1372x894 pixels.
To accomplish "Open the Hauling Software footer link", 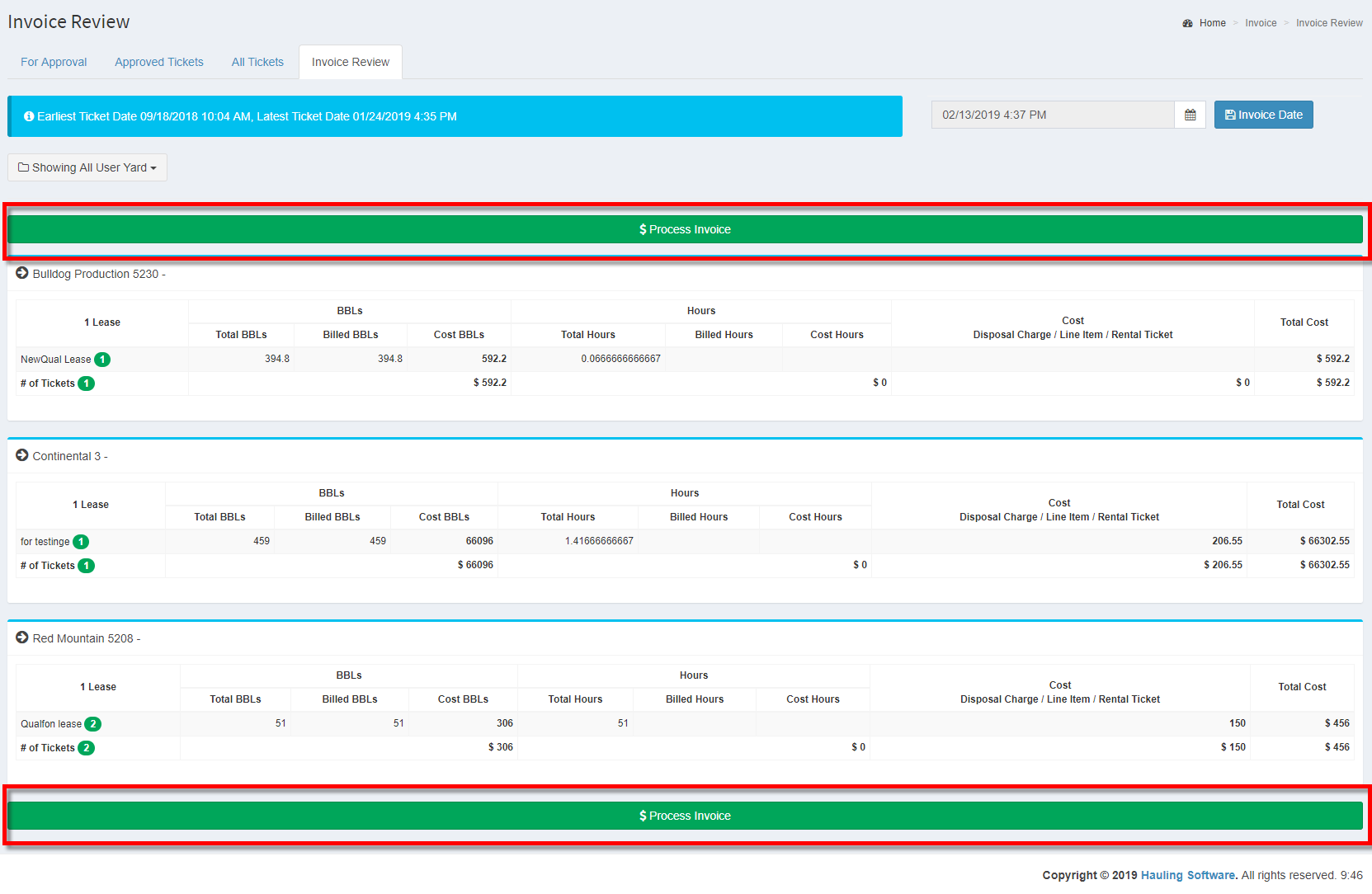I will [x=1189, y=875].
